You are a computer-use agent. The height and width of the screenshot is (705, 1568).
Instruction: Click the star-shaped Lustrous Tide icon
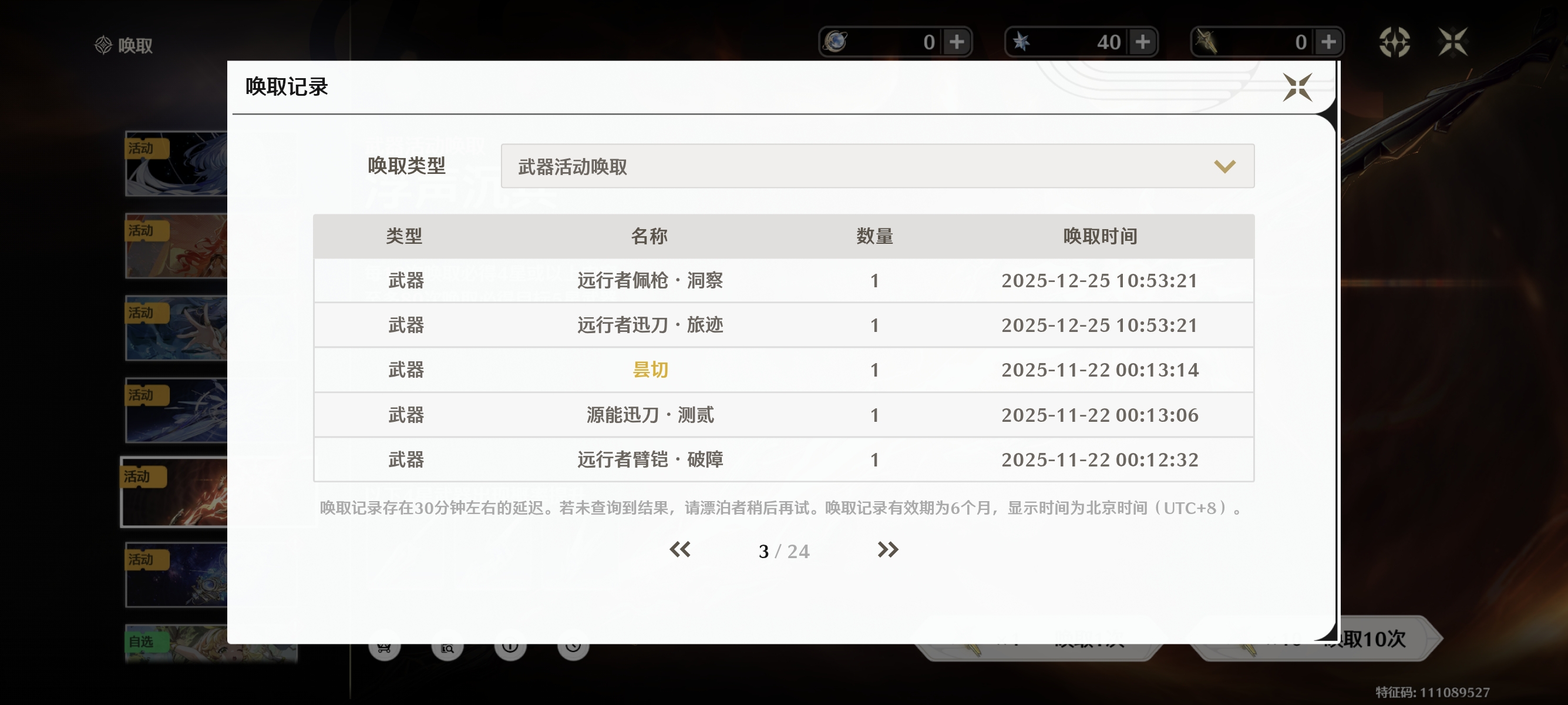[1021, 42]
